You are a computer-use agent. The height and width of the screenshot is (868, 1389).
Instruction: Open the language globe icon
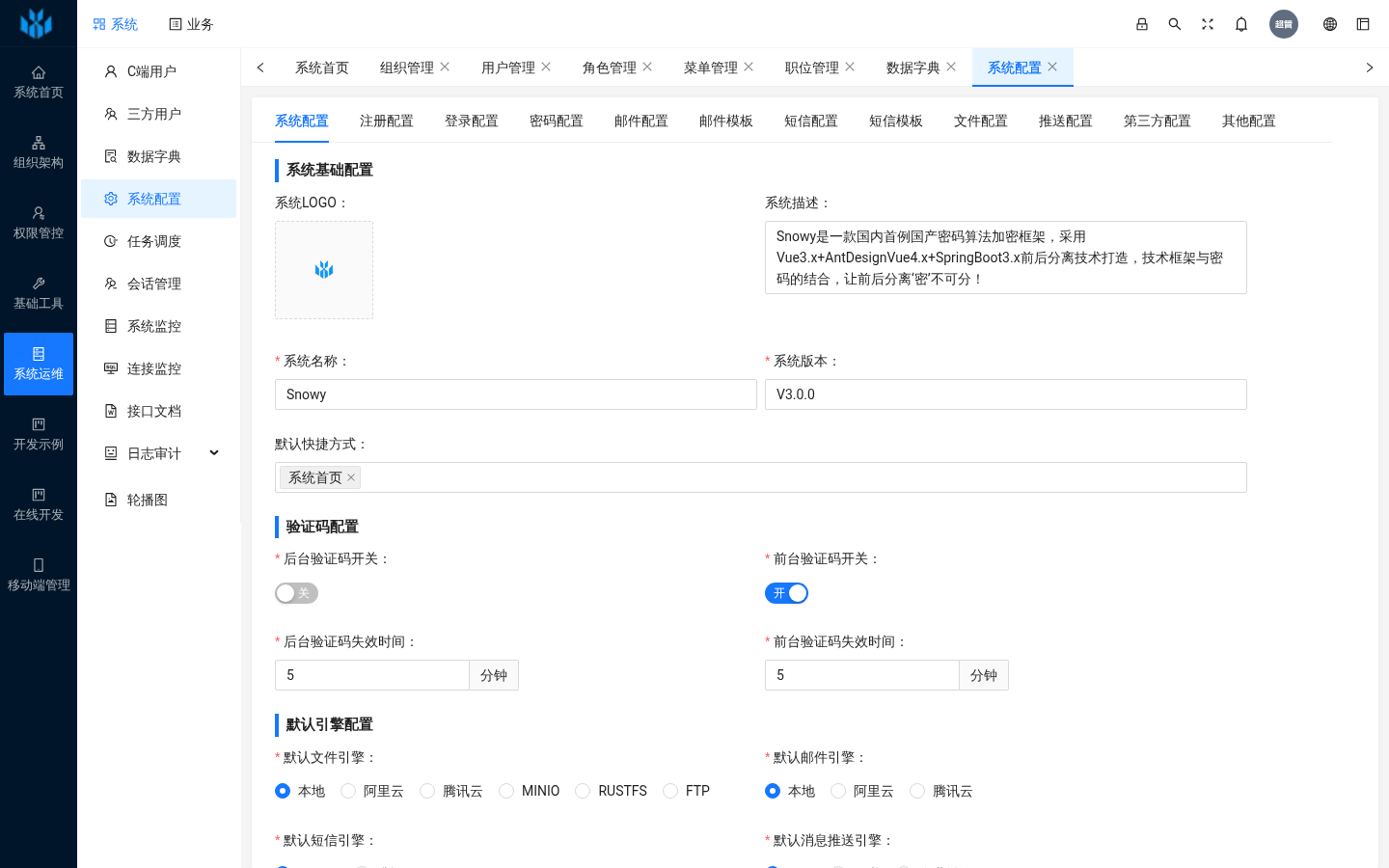pos(1330,24)
